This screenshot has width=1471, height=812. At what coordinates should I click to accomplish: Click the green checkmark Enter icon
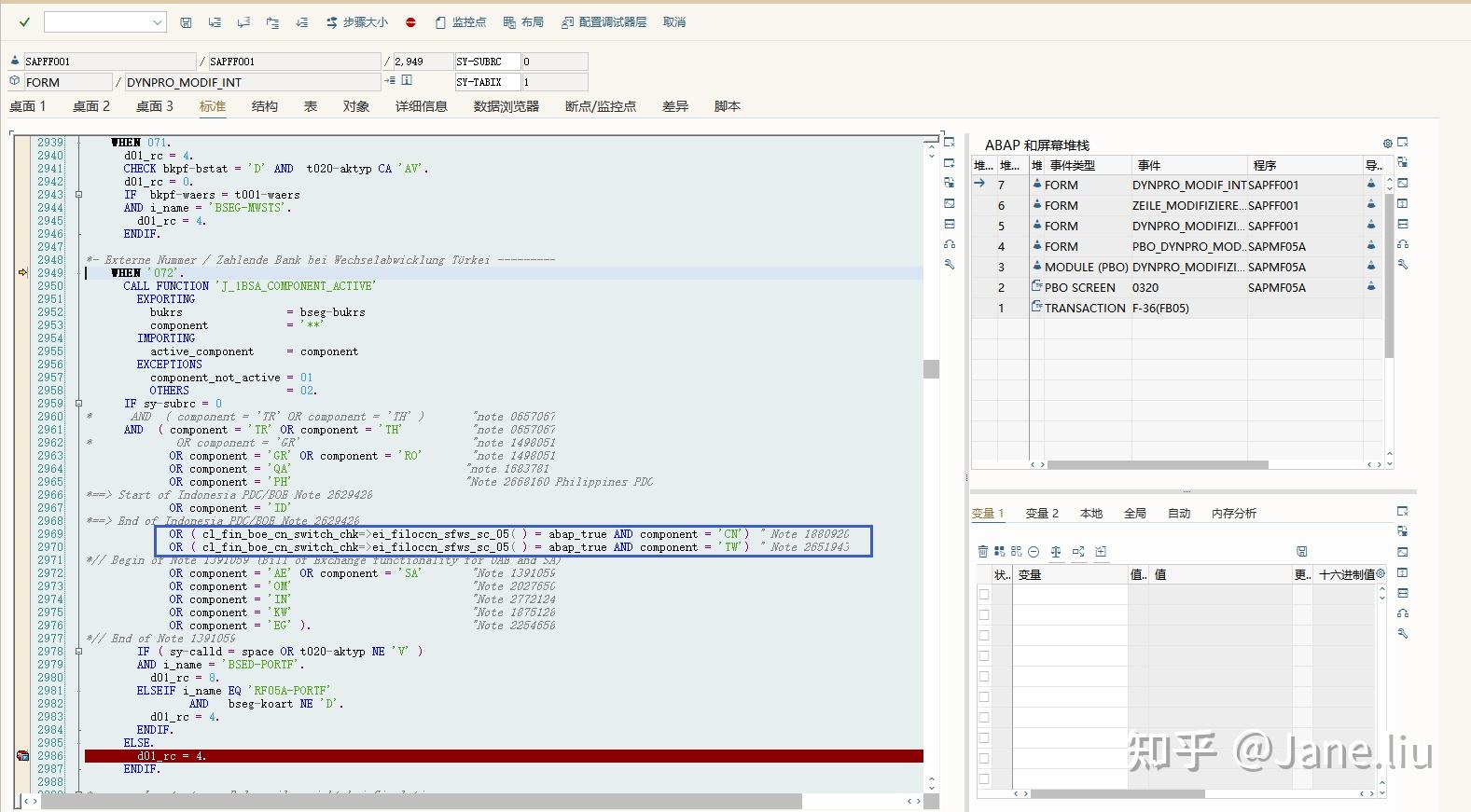24,22
